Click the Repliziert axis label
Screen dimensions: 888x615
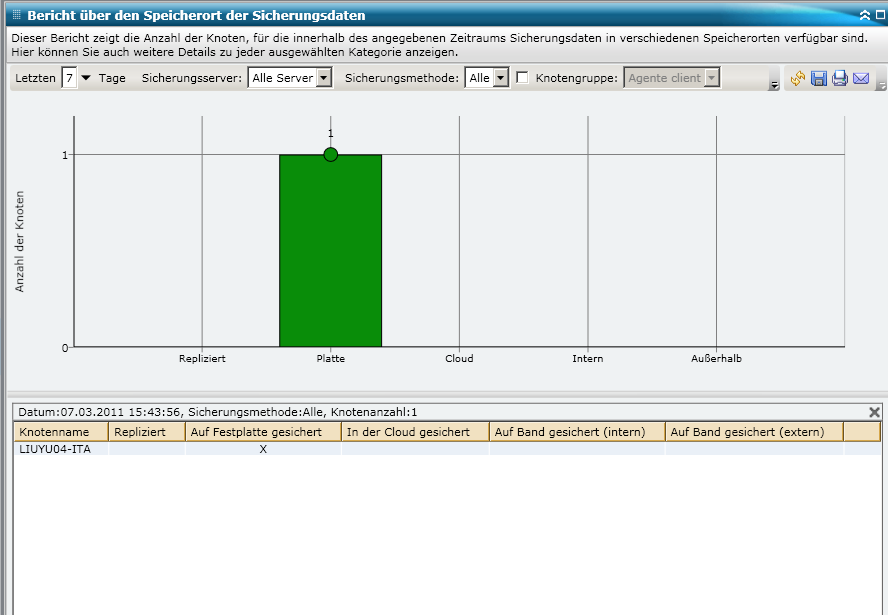202,358
